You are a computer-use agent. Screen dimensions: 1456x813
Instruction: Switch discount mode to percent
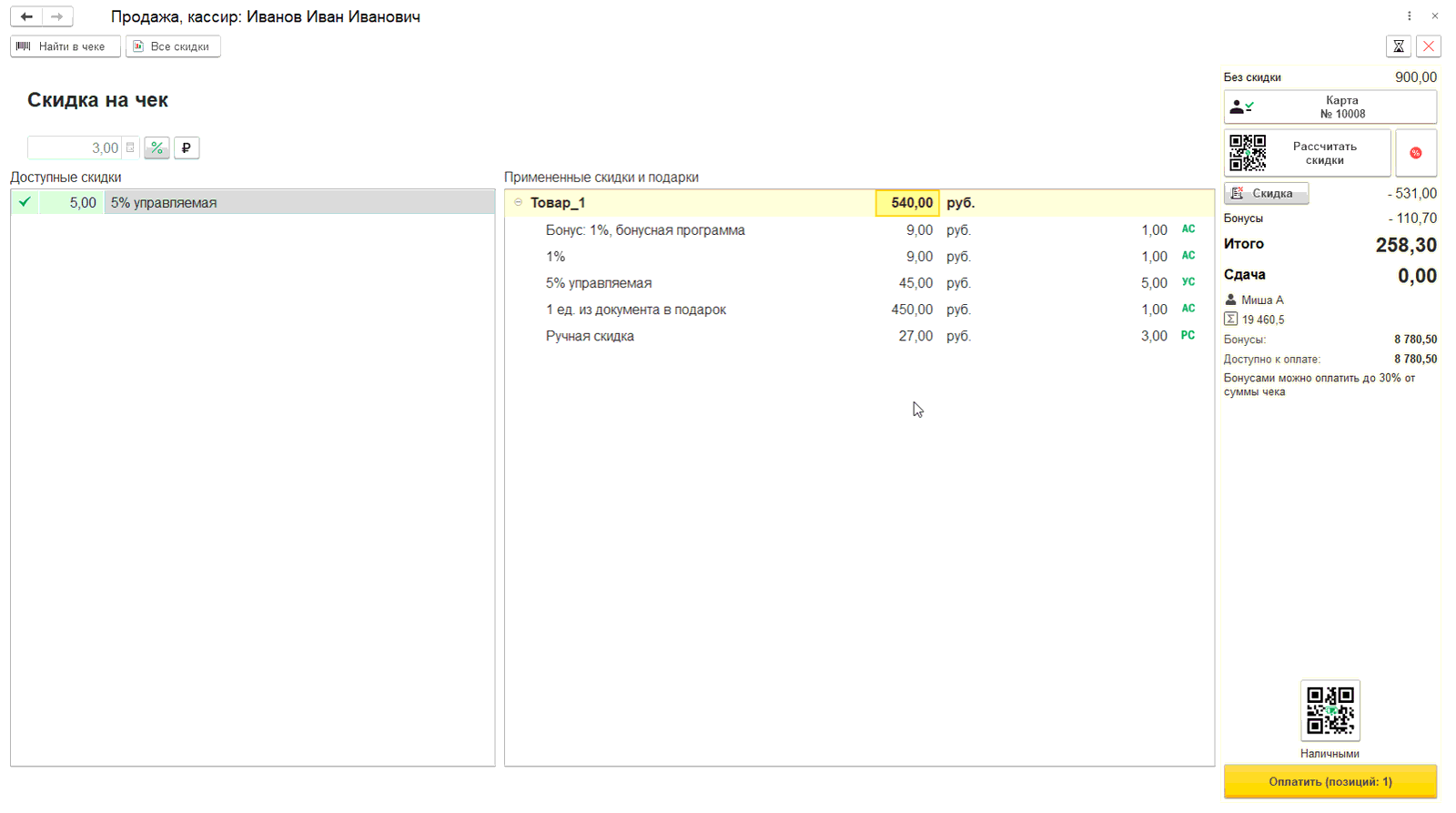click(157, 147)
